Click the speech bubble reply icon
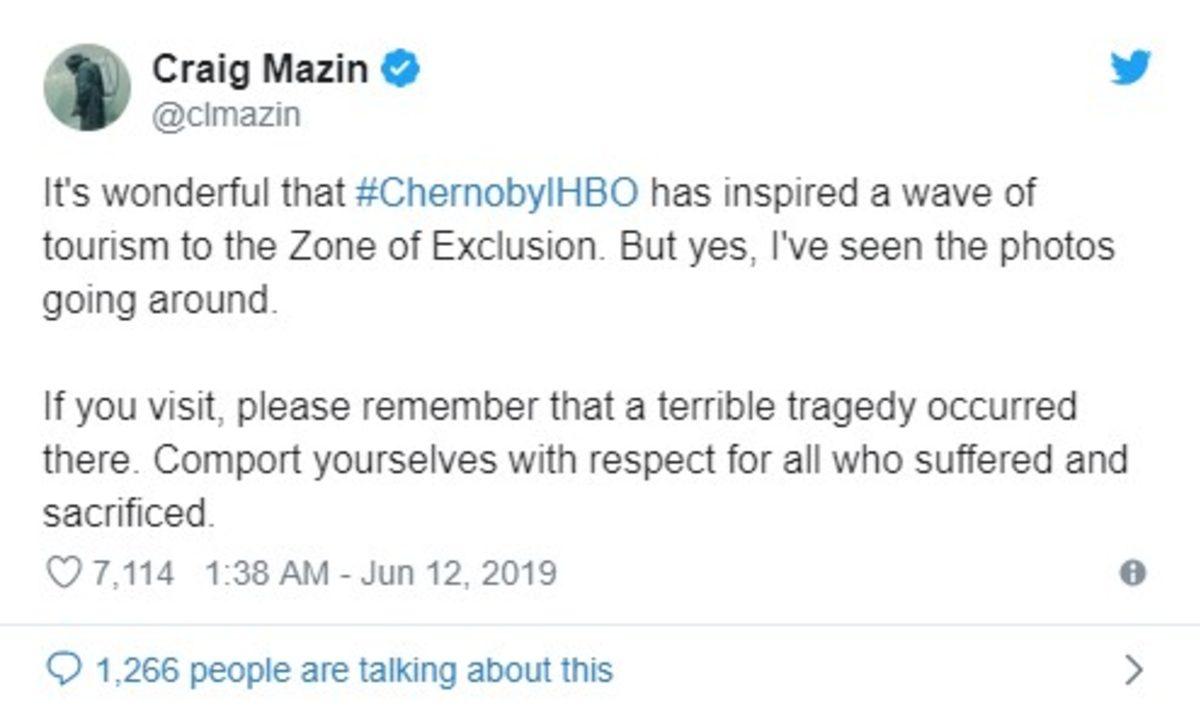1200x711 pixels. 63,668
